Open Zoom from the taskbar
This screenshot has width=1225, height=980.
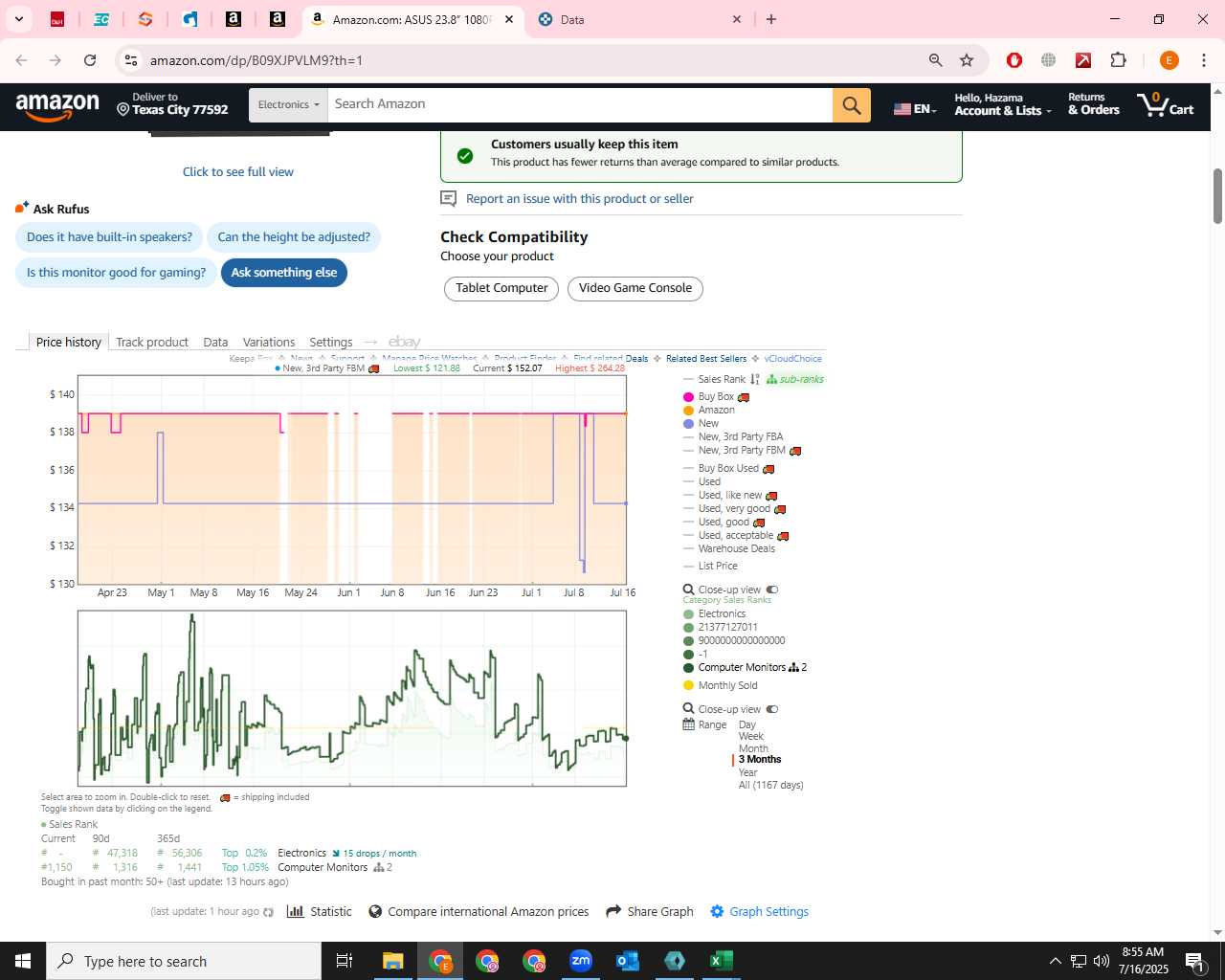click(x=581, y=961)
